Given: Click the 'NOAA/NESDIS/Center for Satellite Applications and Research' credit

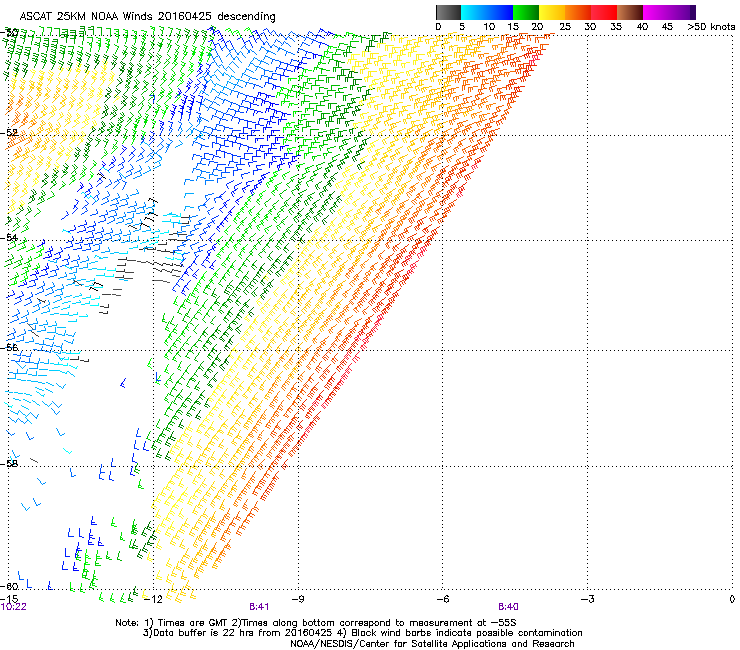Looking at the screenshot, I should (x=432, y=644).
